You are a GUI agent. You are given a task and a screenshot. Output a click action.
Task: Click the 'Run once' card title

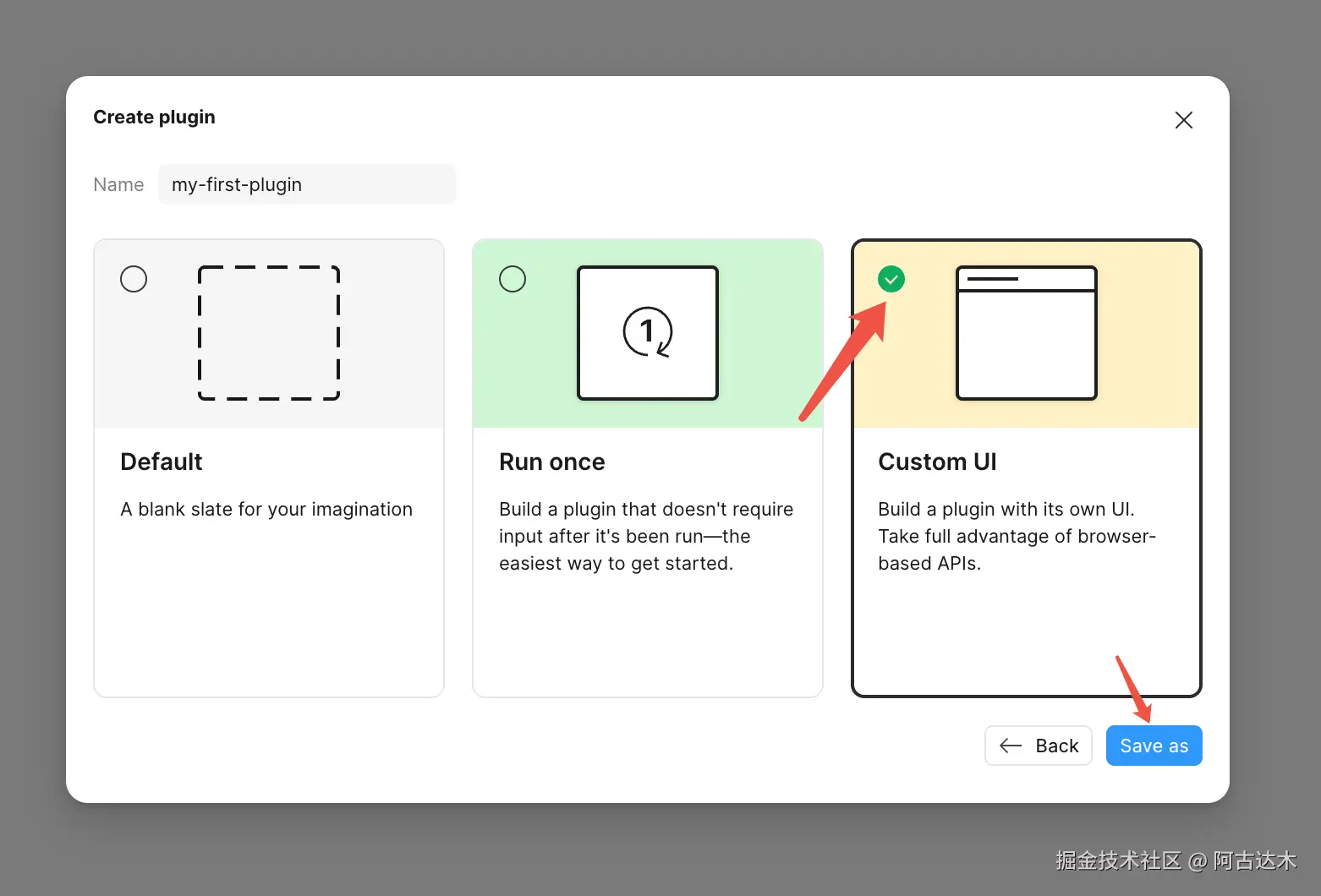pos(552,462)
